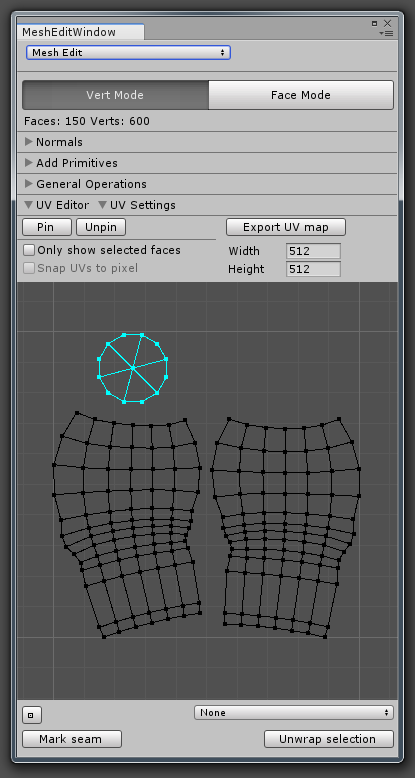Click Export UV map button
Image resolution: width=415 pixels, height=778 pixels.
[x=285, y=227]
